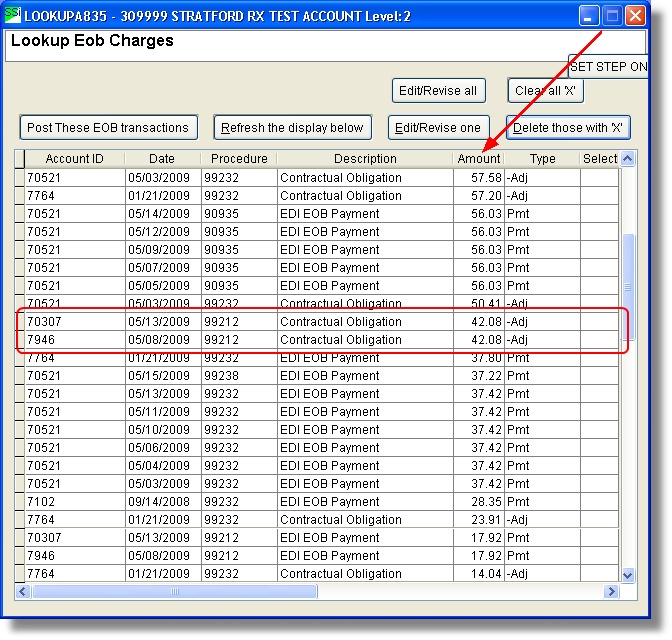Click date 05/14/2009
Screen dimensions: 672x640
click(x=159, y=213)
